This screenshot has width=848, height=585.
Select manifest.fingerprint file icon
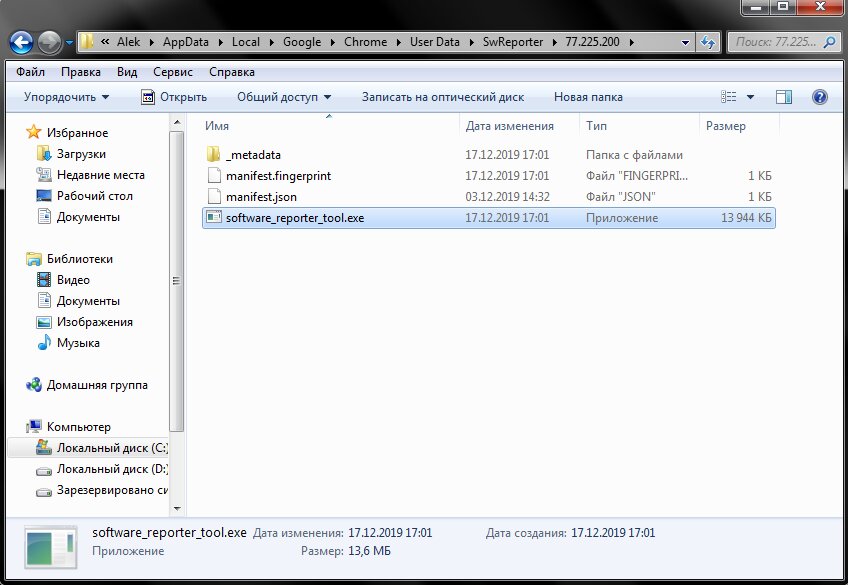click(x=215, y=176)
